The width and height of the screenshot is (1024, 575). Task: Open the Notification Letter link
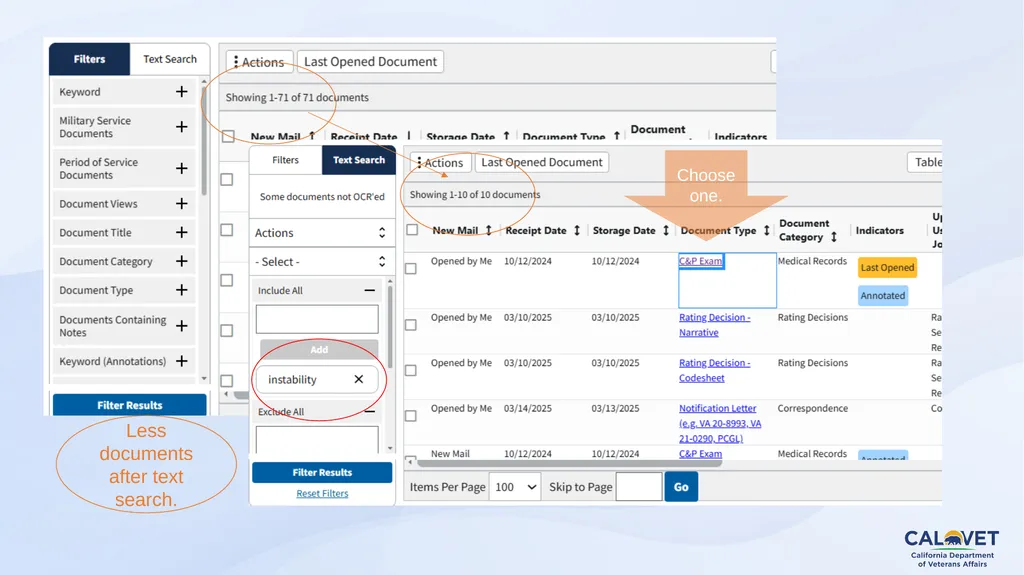pyautogui.click(x=720, y=423)
